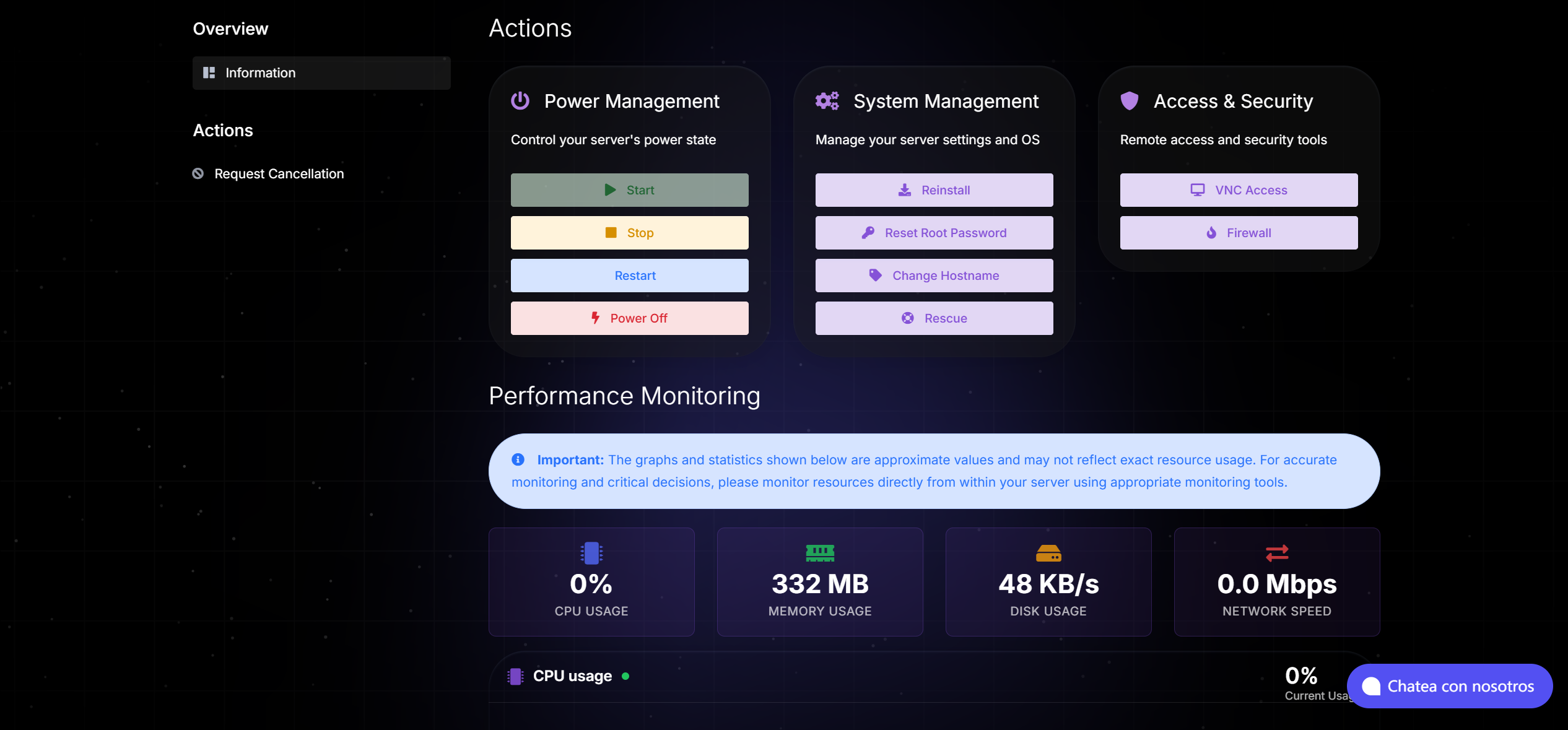Screen dimensions: 1568x730
Task: Click the 0% CPU USAGE stat card
Action: (x=591, y=582)
